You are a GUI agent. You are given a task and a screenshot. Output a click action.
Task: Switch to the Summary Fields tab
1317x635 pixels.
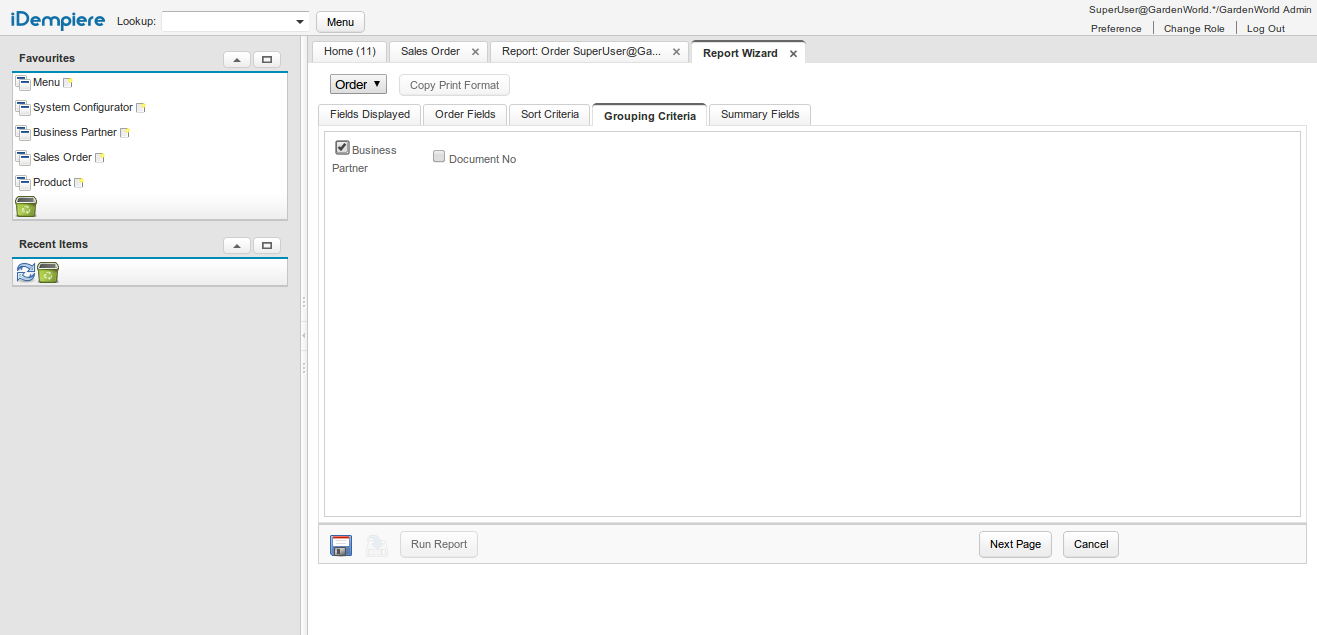(760, 115)
